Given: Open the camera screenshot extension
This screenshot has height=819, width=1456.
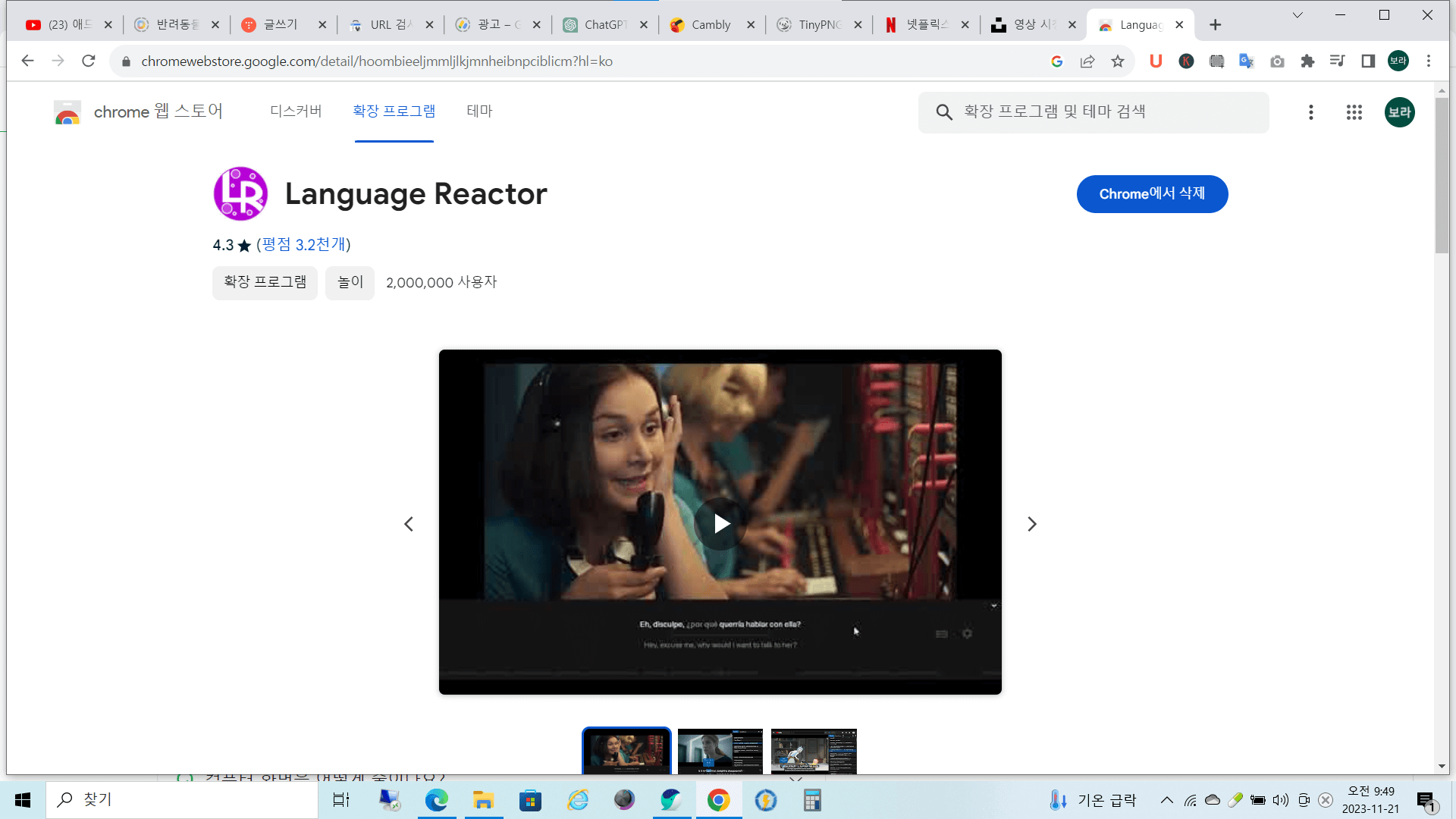Looking at the screenshot, I should pyautogui.click(x=1277, y=61).
